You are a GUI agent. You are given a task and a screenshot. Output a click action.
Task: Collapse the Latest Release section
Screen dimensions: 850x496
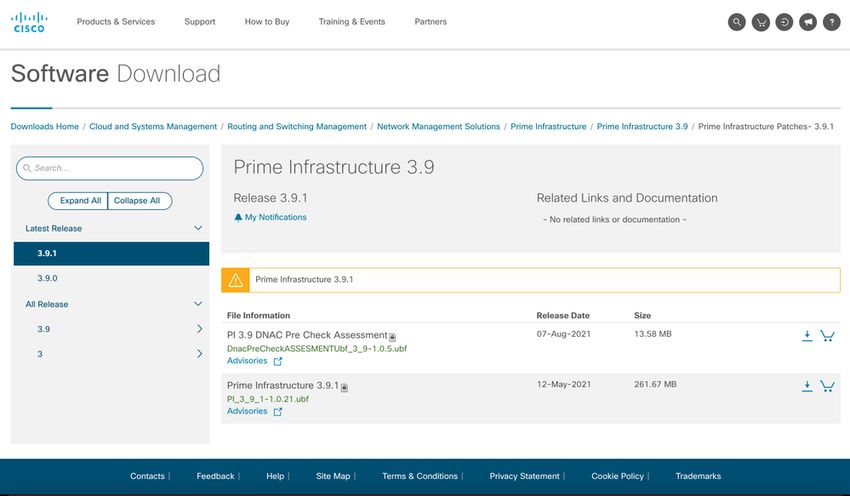[198, 228]
